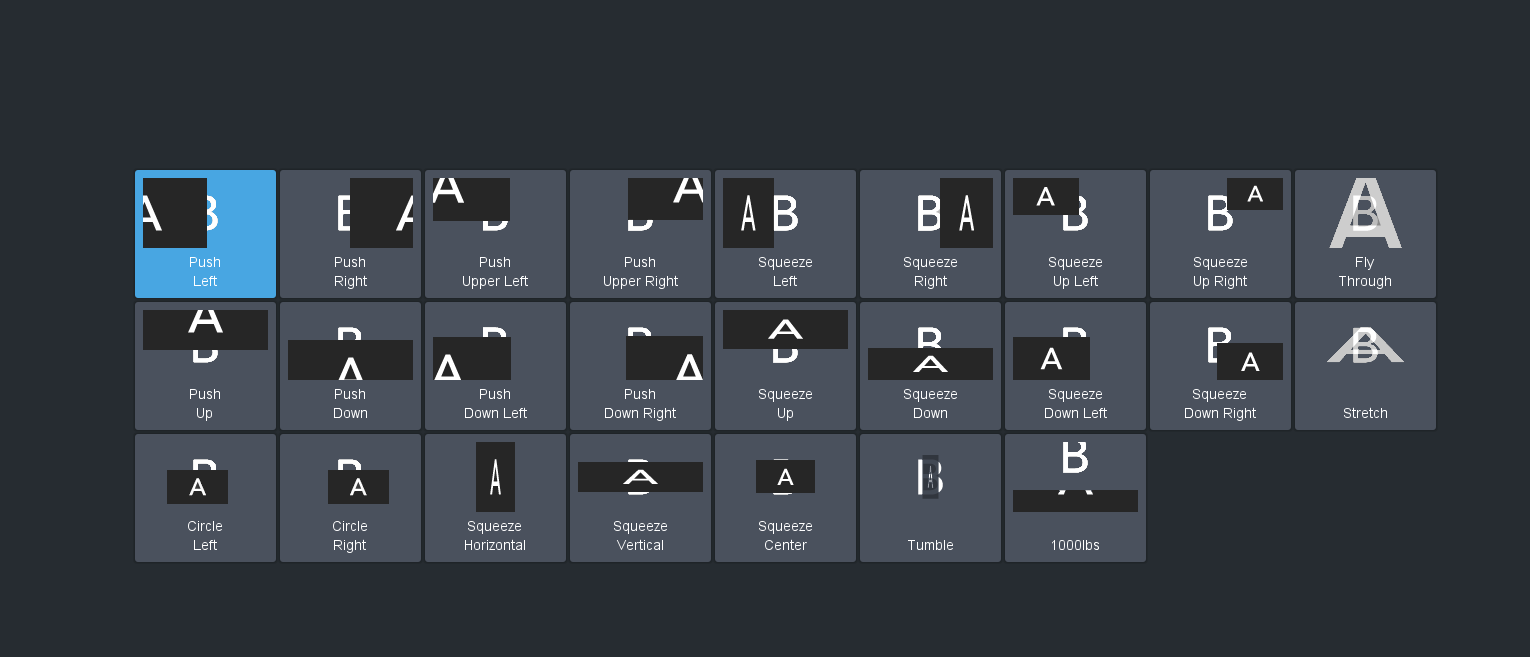Select the Push Down transition
This screenshot has width=1530, height=657.
pos(350,366)
